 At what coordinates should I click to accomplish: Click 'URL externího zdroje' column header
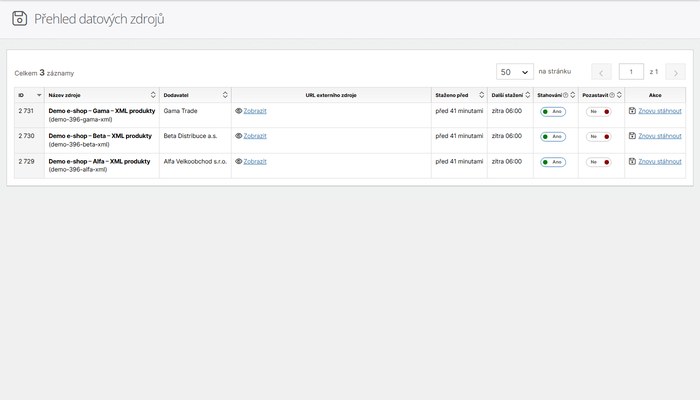(x=331, y=95)
